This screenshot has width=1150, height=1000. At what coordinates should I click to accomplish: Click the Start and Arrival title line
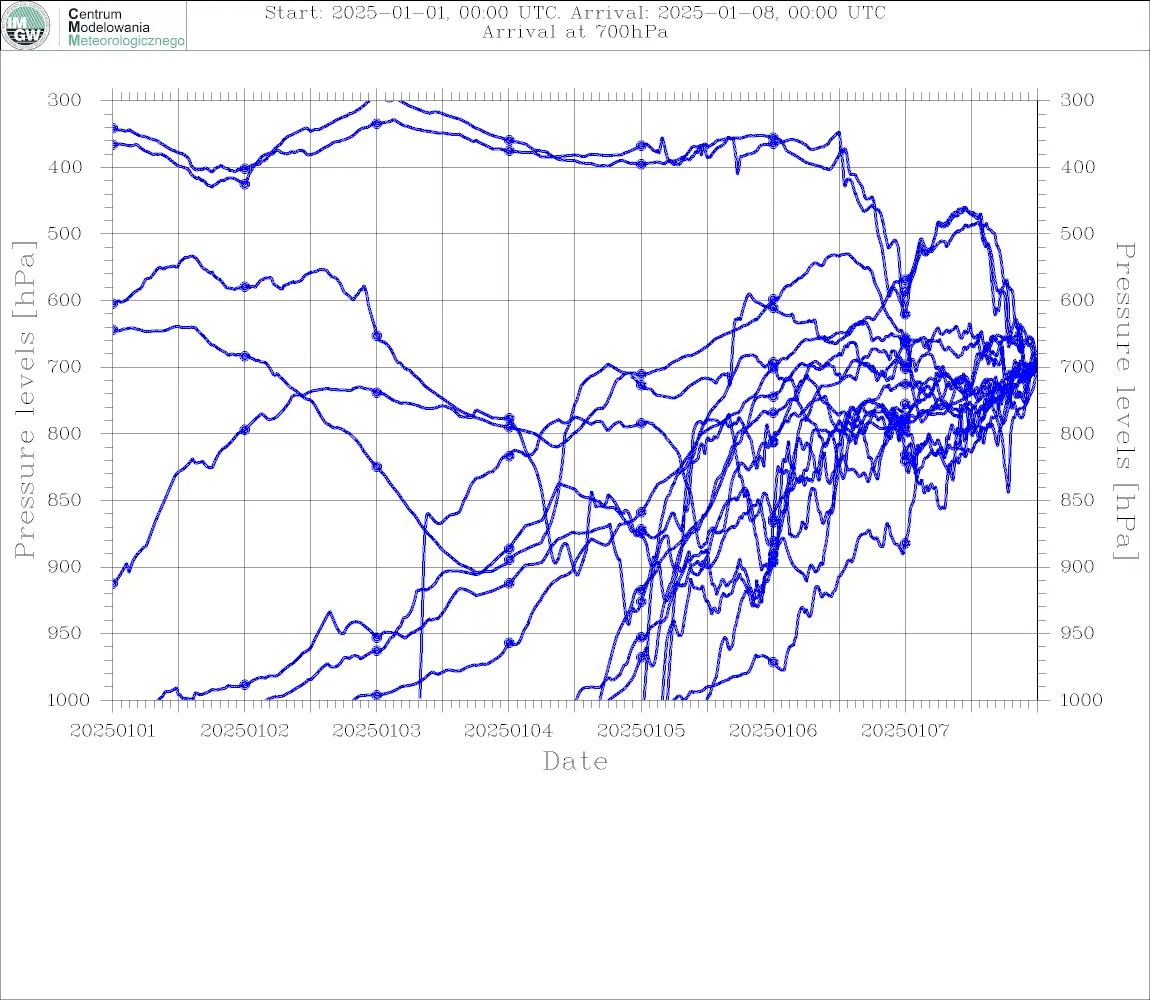coord(575,12)
